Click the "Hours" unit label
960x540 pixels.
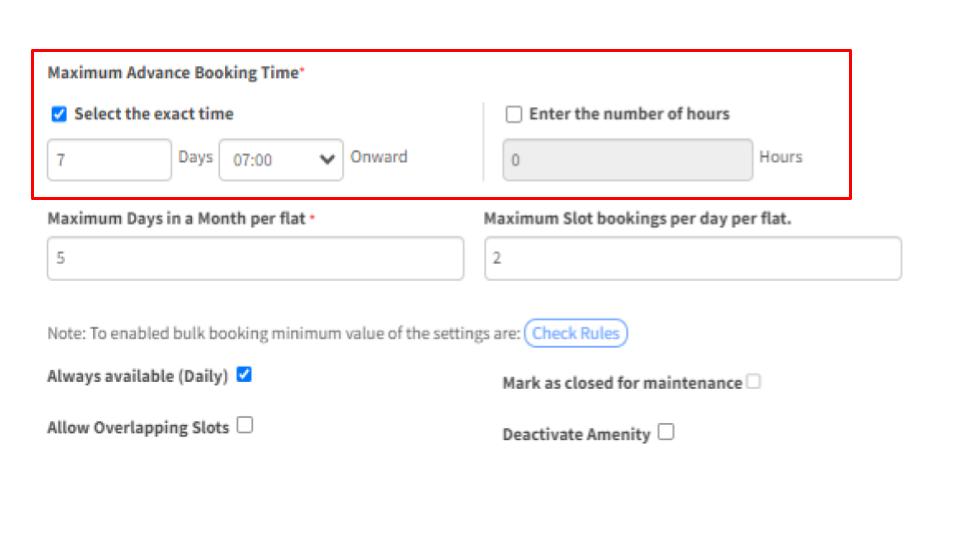tap(780, 157)
